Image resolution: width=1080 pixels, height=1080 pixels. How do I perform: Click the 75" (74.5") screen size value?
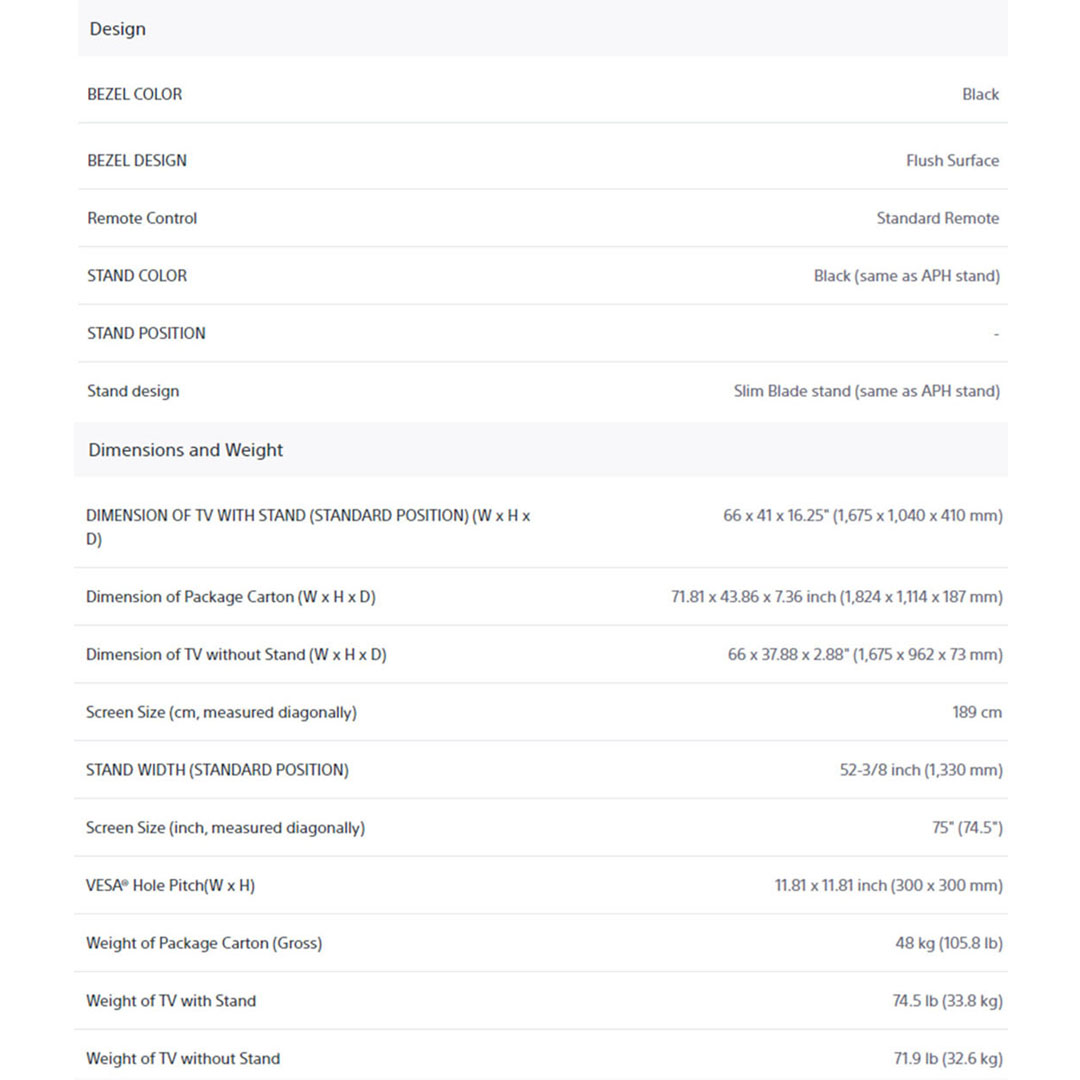pos(967,828)
